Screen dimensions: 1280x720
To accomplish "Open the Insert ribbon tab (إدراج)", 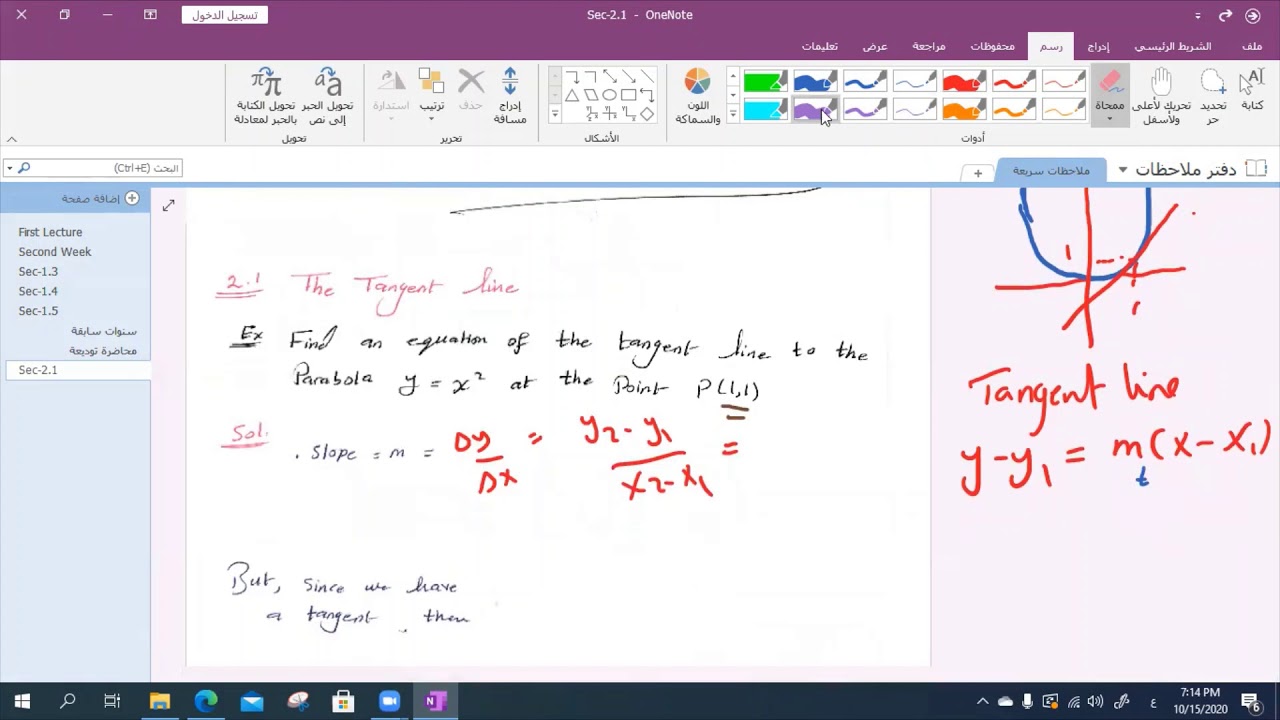I will click(1098, 46).
